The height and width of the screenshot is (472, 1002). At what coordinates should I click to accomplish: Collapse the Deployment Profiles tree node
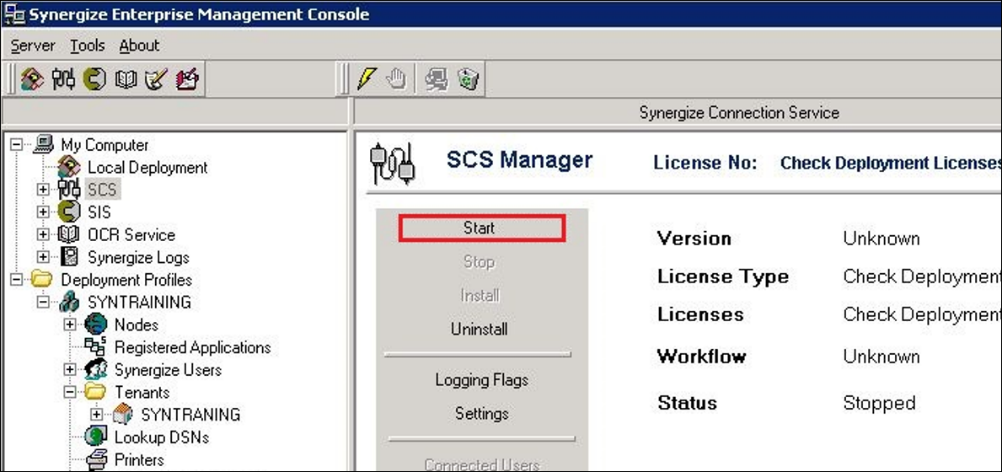(x=16, y=280)
